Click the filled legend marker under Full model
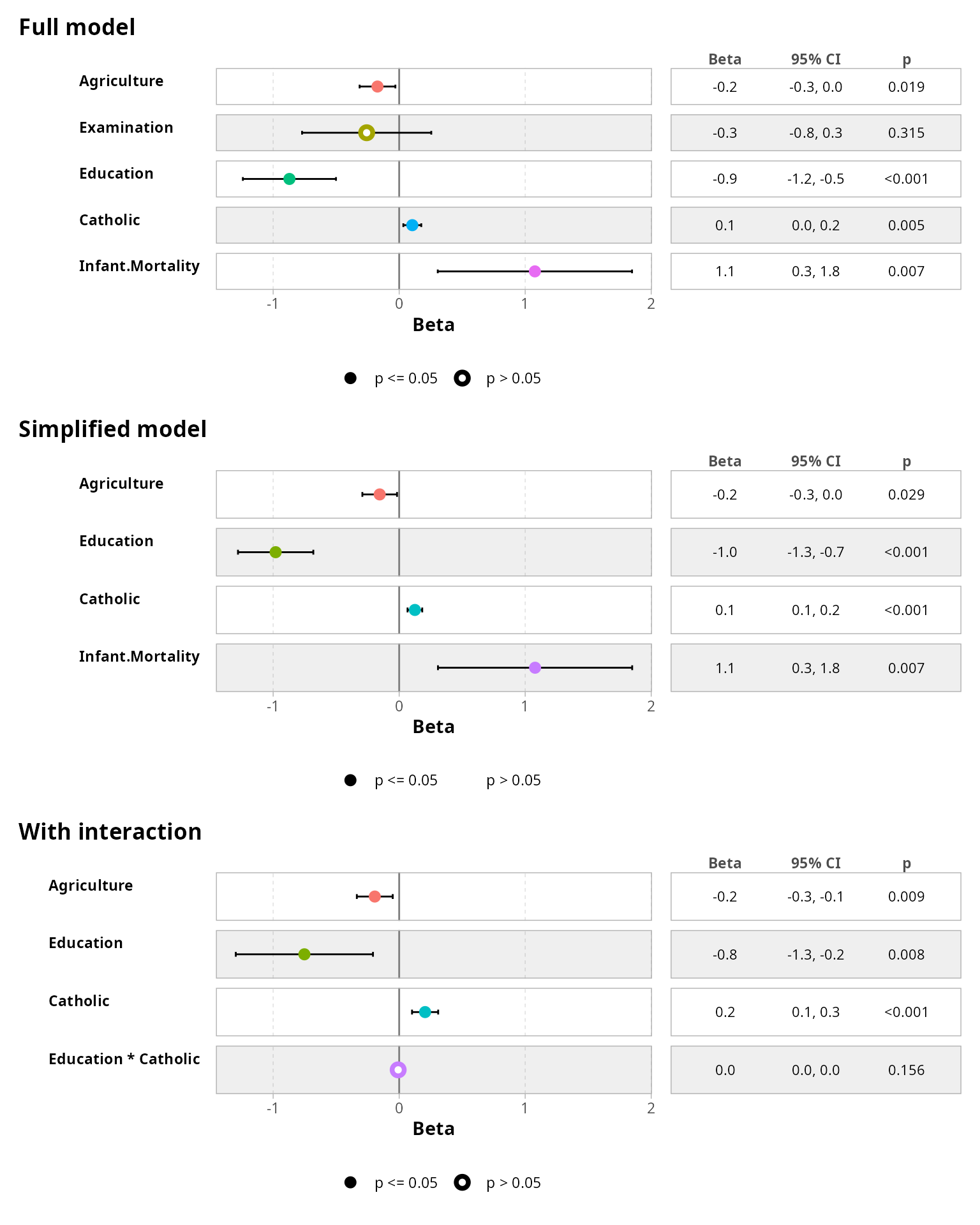Viewport: 980px width, 1225px height. coord(350,378)
